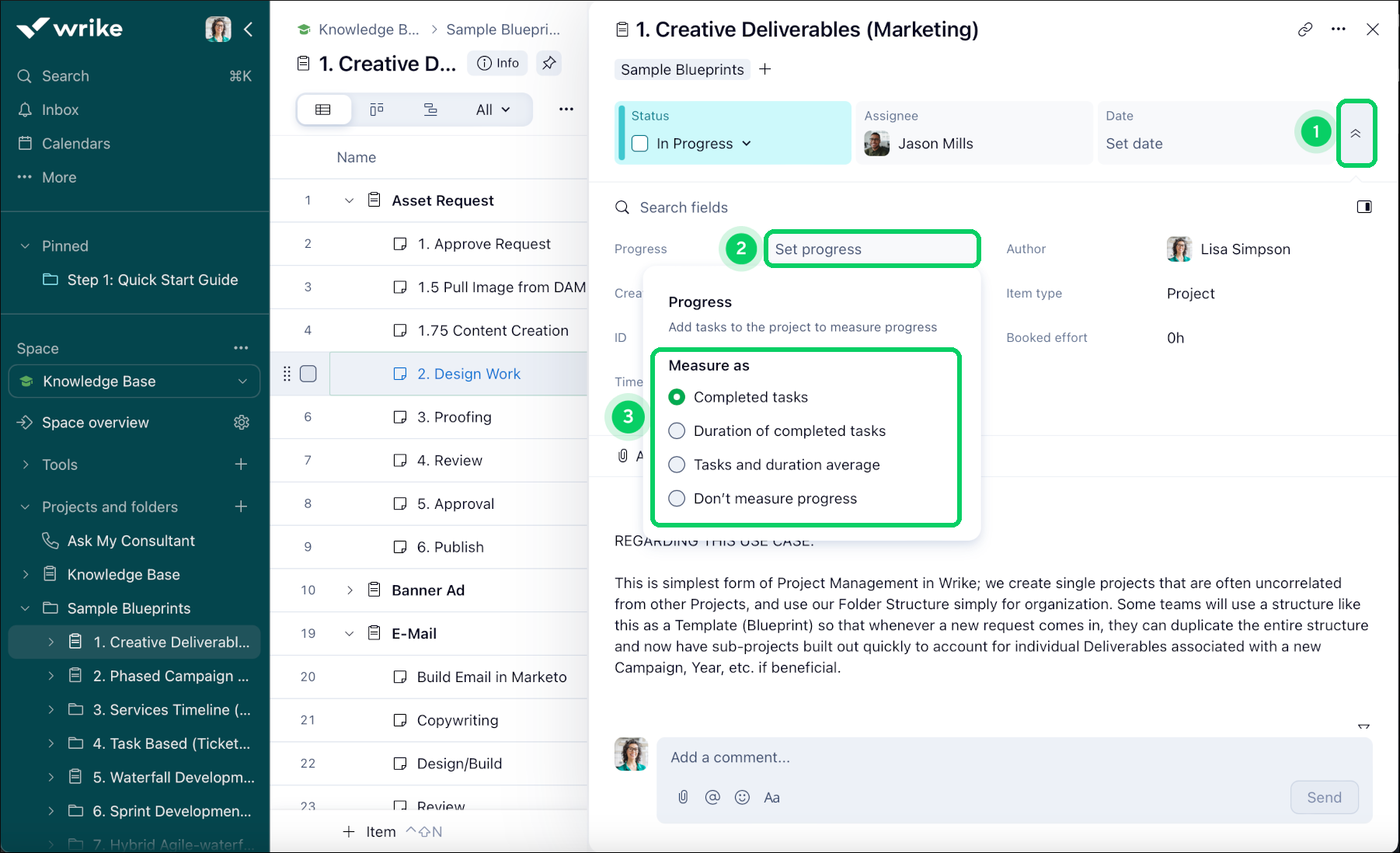
Task: Open the Inbox
Action: pos(59,110)
